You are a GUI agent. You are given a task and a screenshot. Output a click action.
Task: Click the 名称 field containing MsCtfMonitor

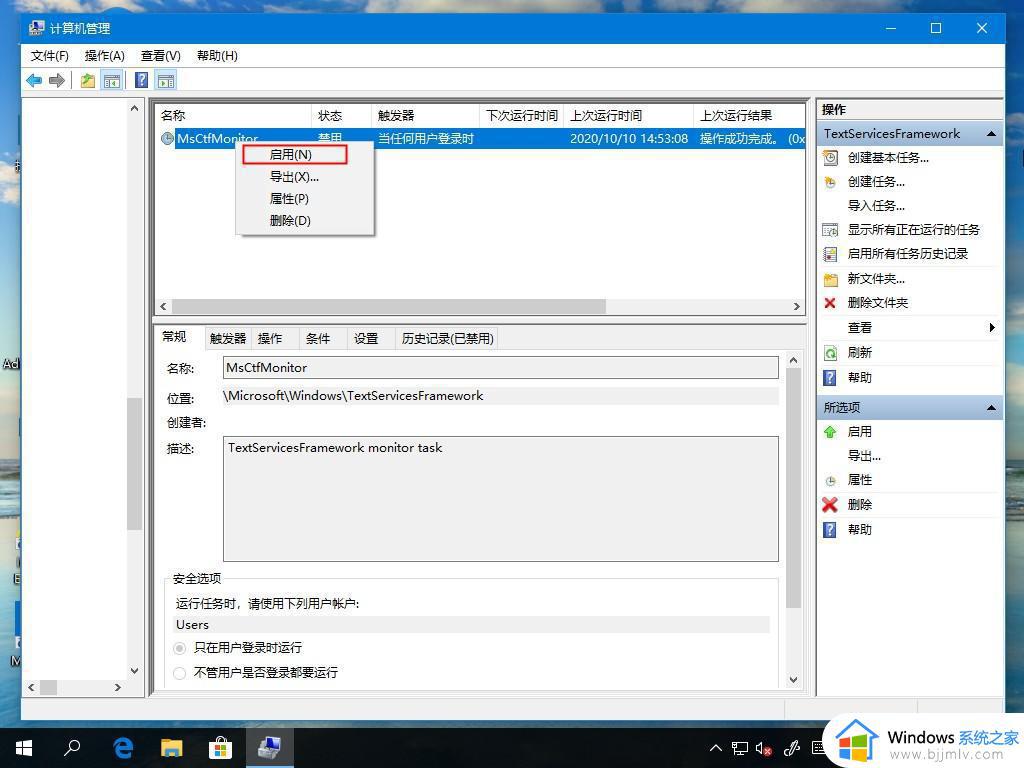(x=500, y=368)
